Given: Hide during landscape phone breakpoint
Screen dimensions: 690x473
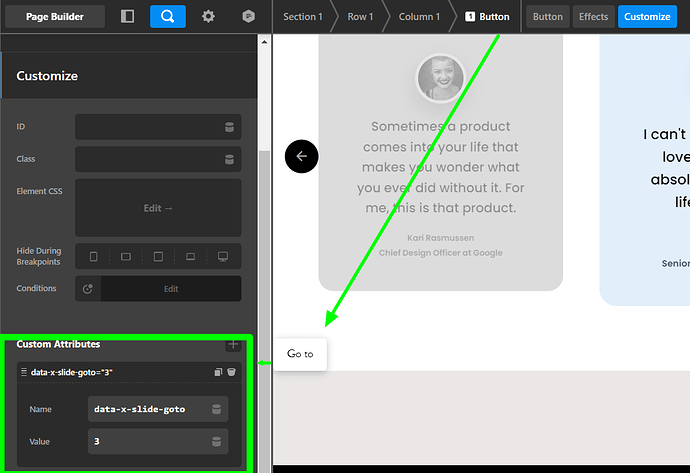Looking at the screenshot, I should coord(126,257).
